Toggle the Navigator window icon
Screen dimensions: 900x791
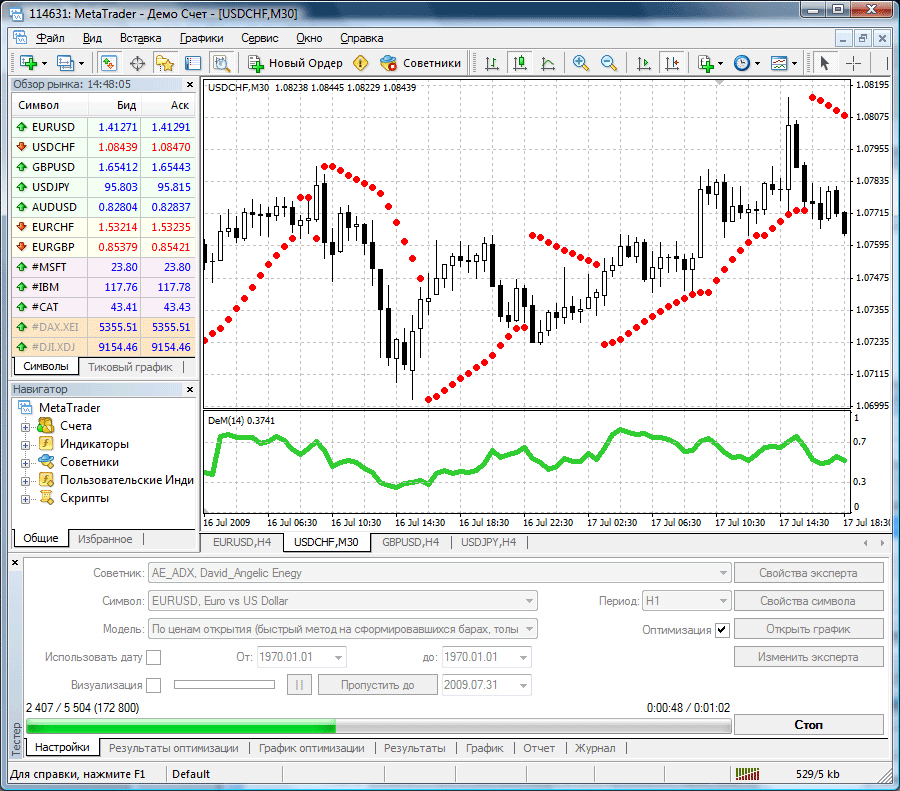pos(165,63)
